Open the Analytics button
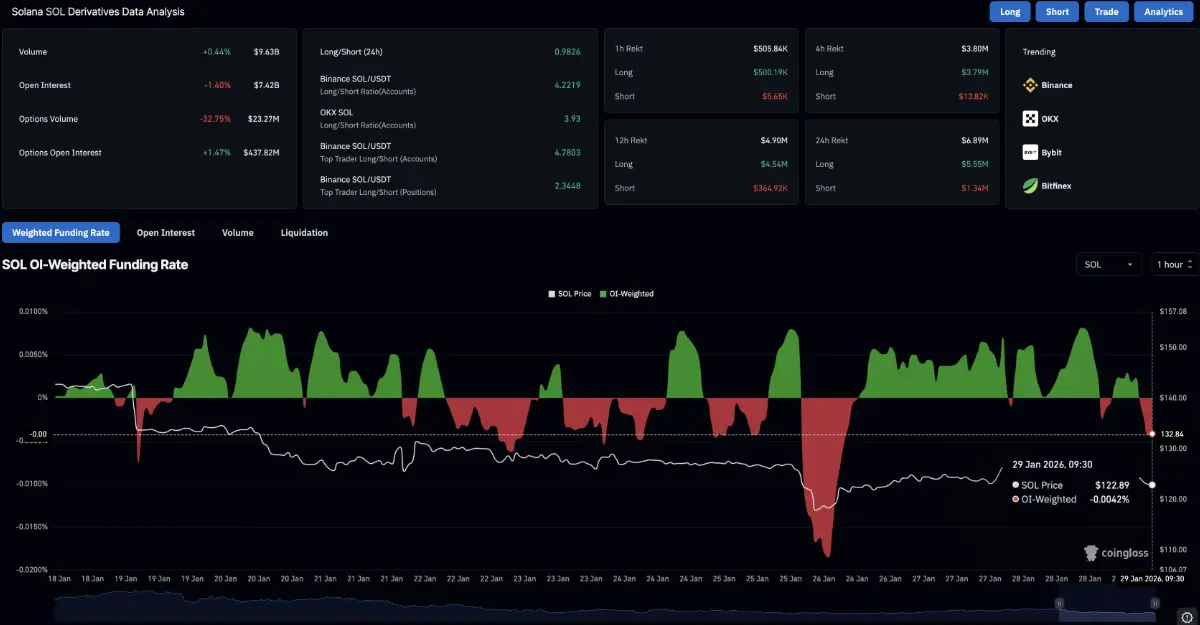This screenshot has height=625, width=1200. 1163,12
